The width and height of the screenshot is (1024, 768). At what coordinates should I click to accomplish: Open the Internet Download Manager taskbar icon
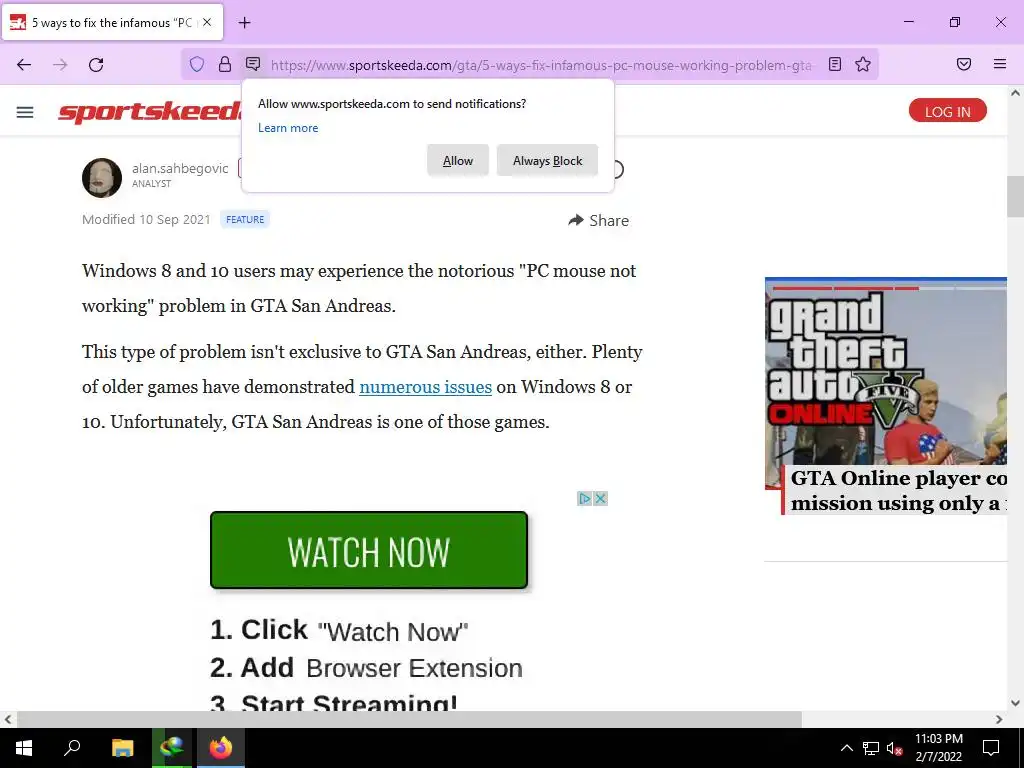(172, 748)
